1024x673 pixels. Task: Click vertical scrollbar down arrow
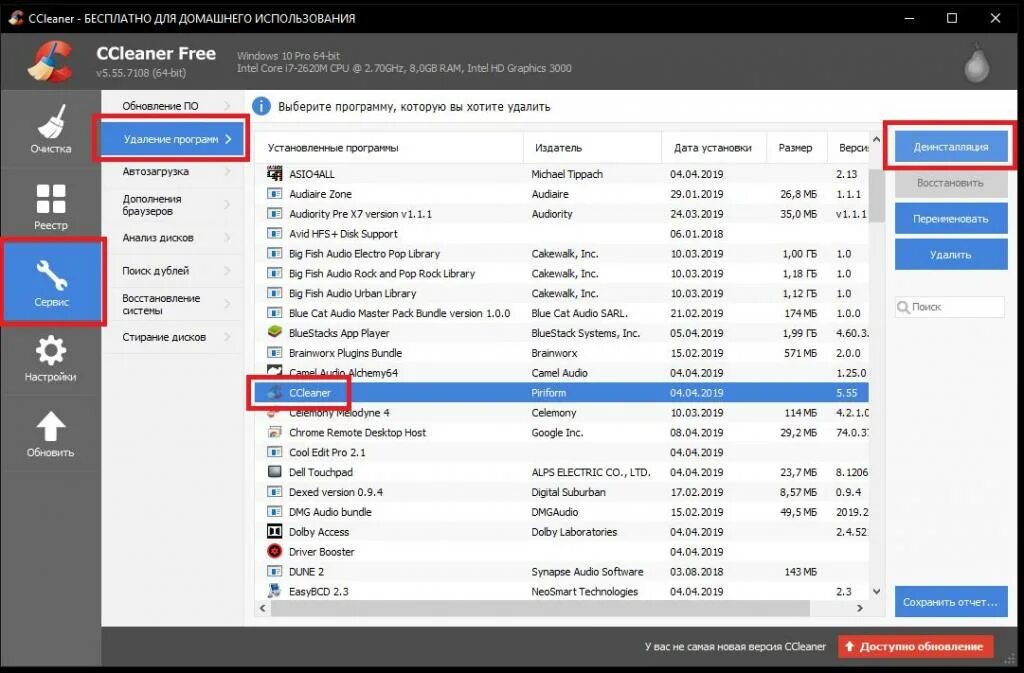(x=876, y=592)
